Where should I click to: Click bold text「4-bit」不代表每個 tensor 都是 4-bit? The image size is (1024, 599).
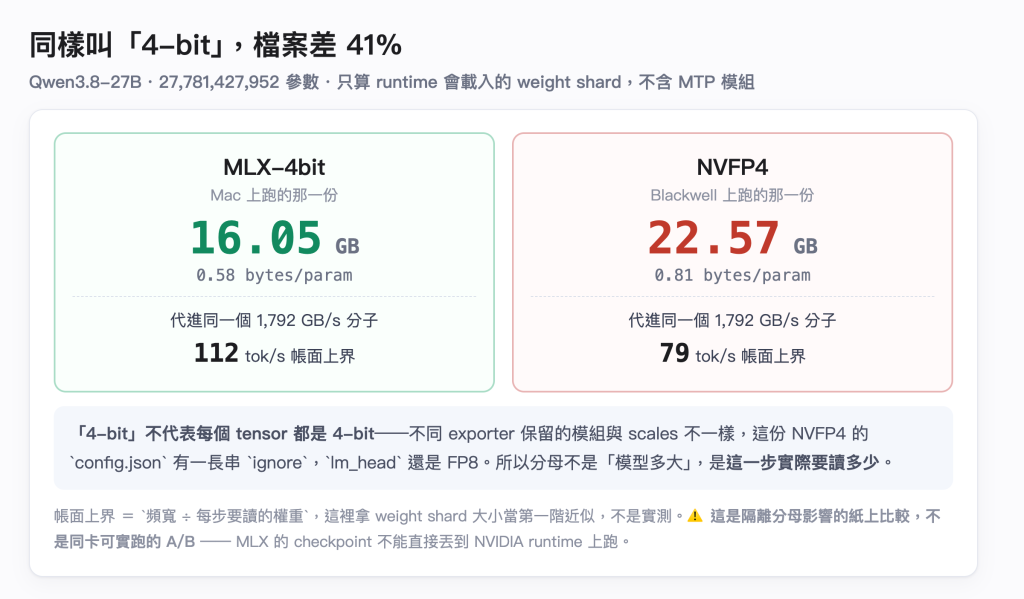point(224,434)
